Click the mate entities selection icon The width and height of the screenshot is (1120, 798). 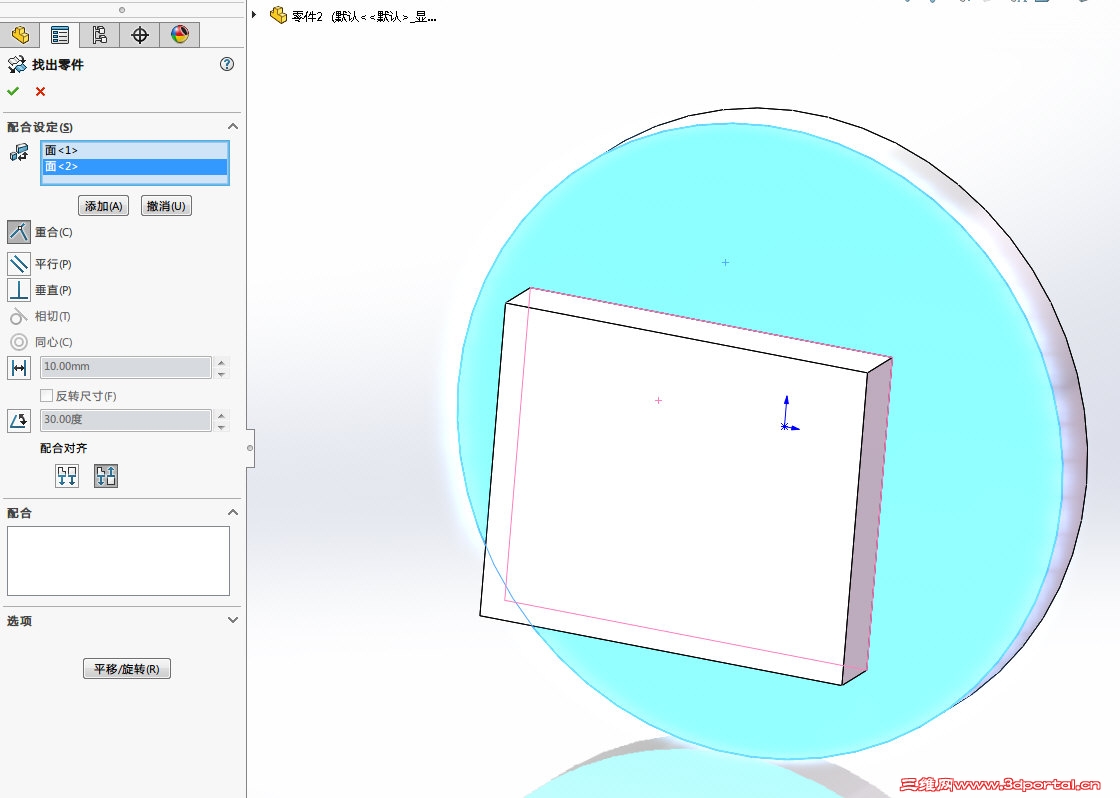tap(19, 151)
